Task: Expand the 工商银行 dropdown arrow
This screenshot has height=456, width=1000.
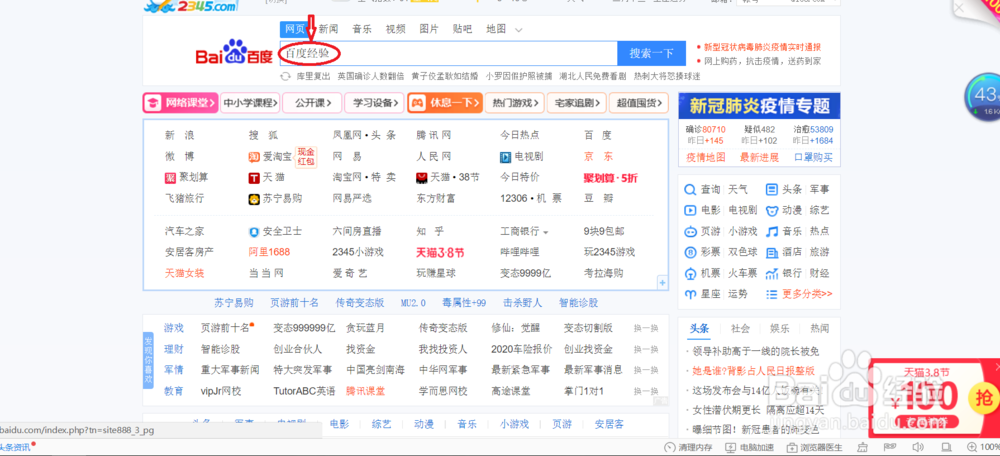Action: tap(545, 232)
